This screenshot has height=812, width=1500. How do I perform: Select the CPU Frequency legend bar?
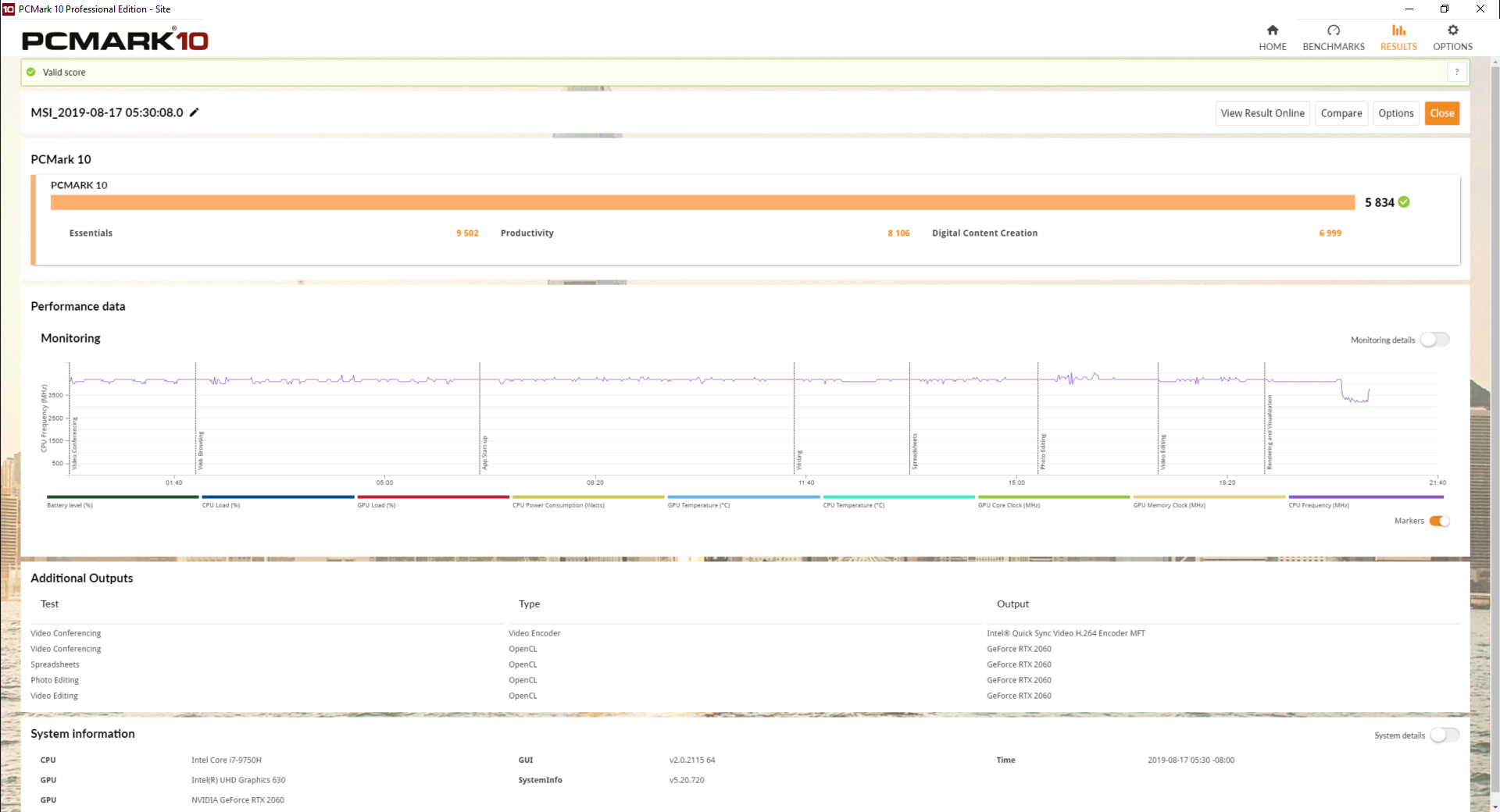coord(1366,497)
